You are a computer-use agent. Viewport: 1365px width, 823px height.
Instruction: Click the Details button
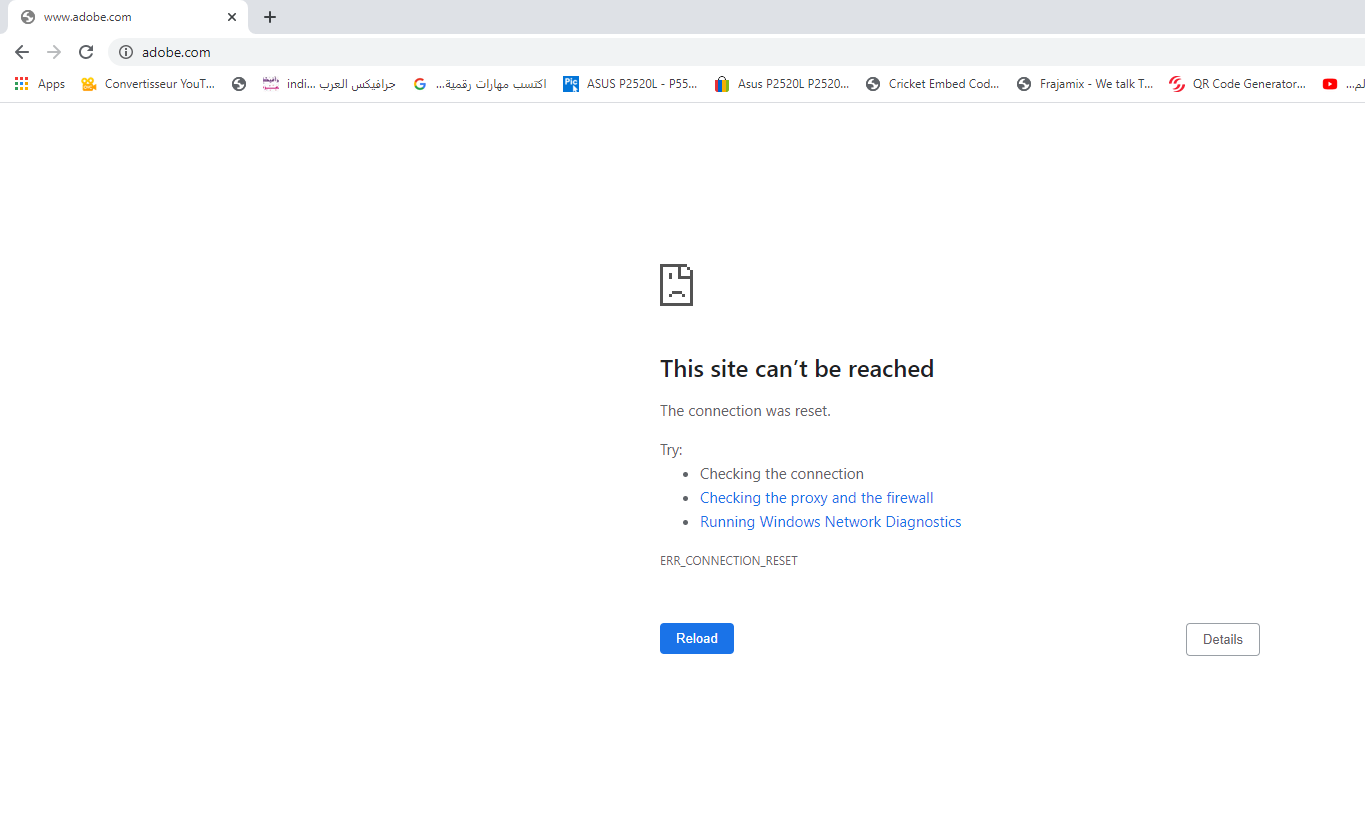pos(1222,639)
